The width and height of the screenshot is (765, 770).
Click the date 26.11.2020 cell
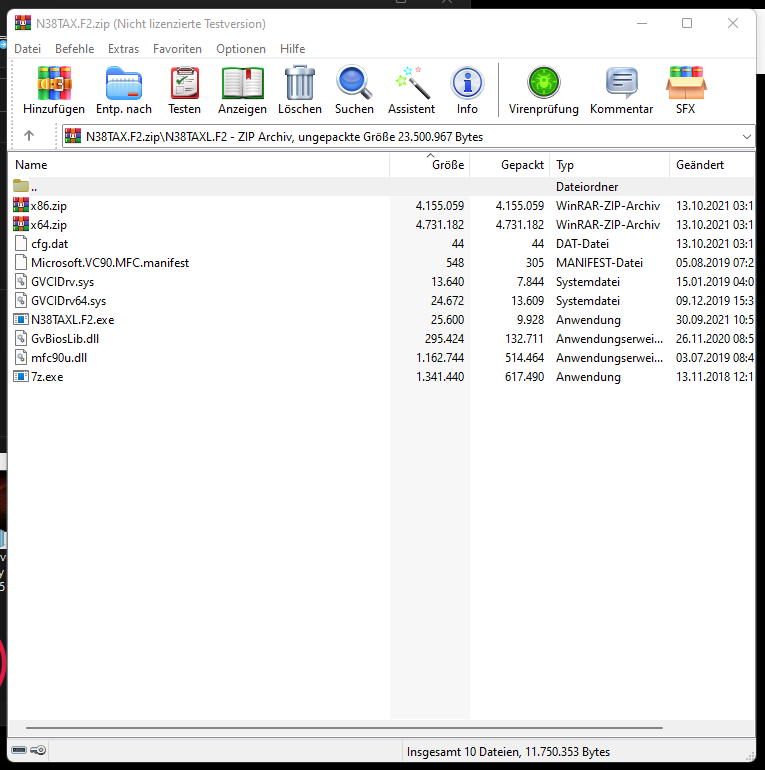(x=714, y=339)
